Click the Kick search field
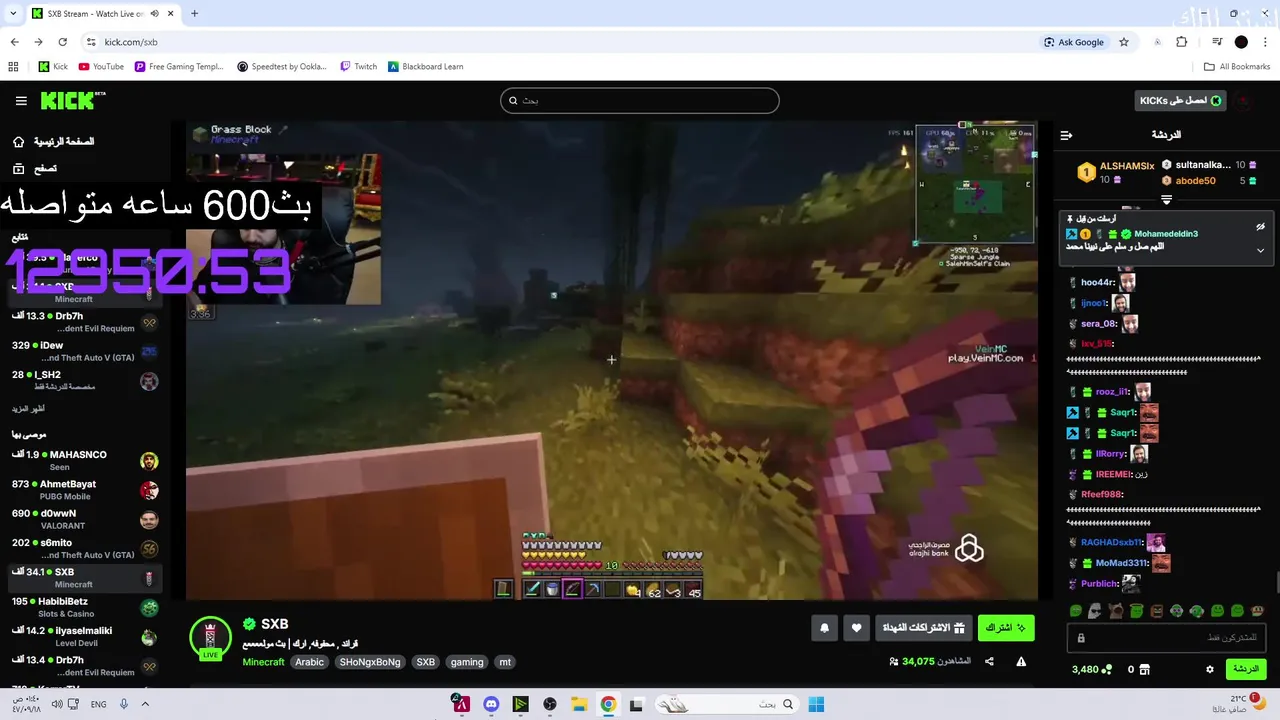This screenshot has width=1280, height=720. click(x=640, y=100)
